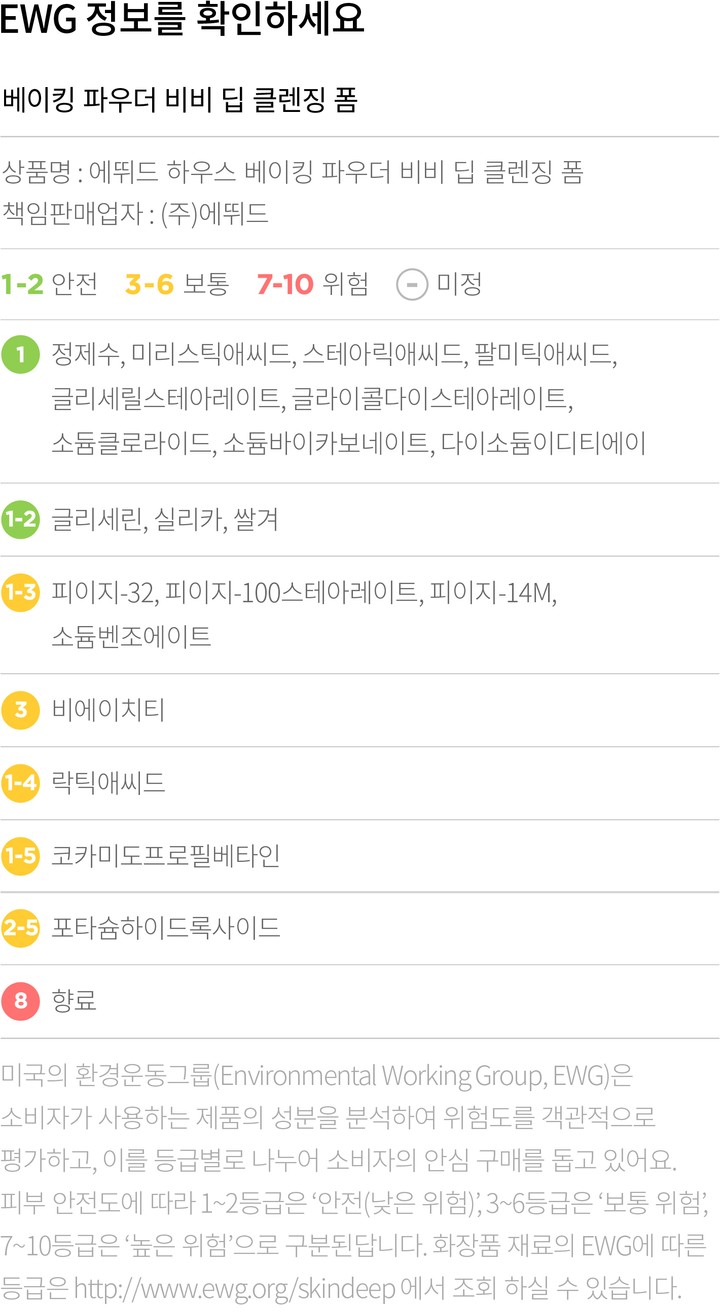The width and height of the screenshot is (720, 1313).
Task: Click the 향료 ingredient text
Action: pos(74,1001)
